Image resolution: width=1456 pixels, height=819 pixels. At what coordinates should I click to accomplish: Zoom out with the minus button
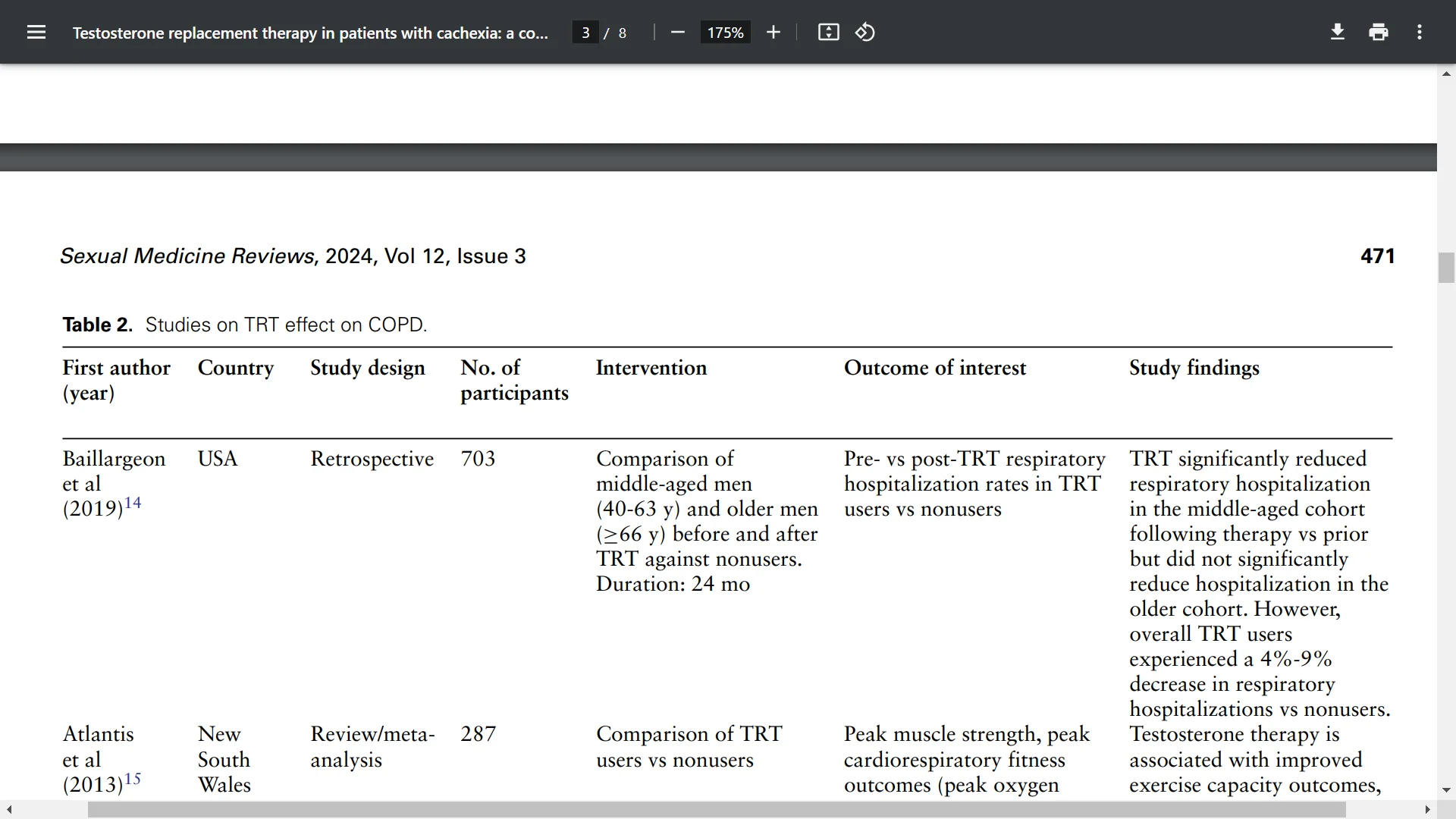point(678,32)
